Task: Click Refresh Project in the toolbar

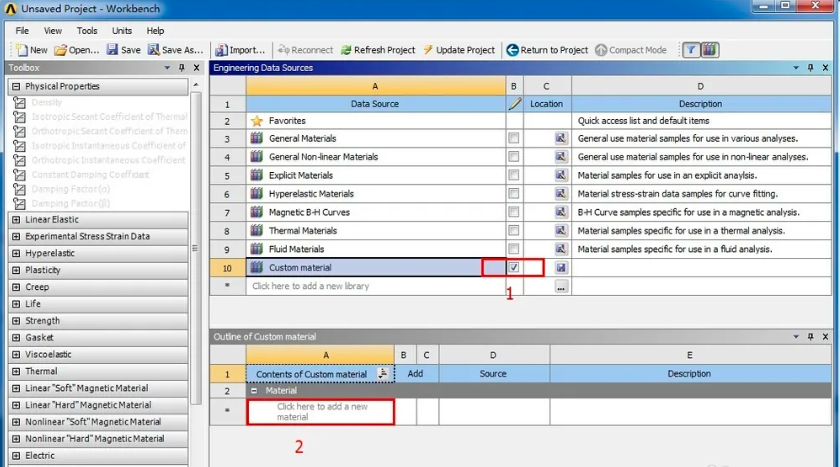Action: point(378,50)
